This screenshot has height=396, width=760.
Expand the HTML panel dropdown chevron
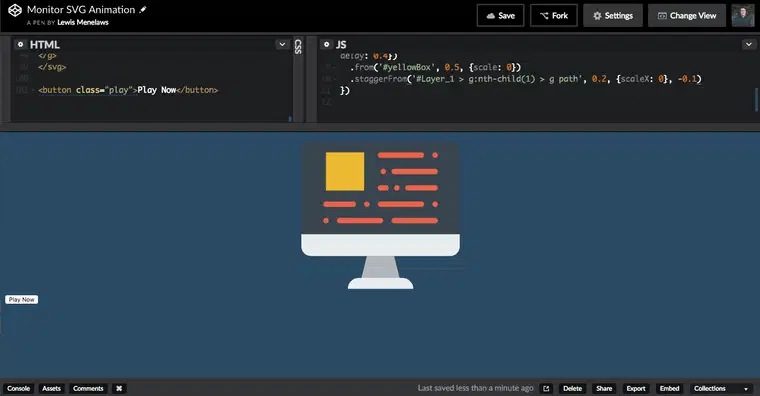pos(282,44)
